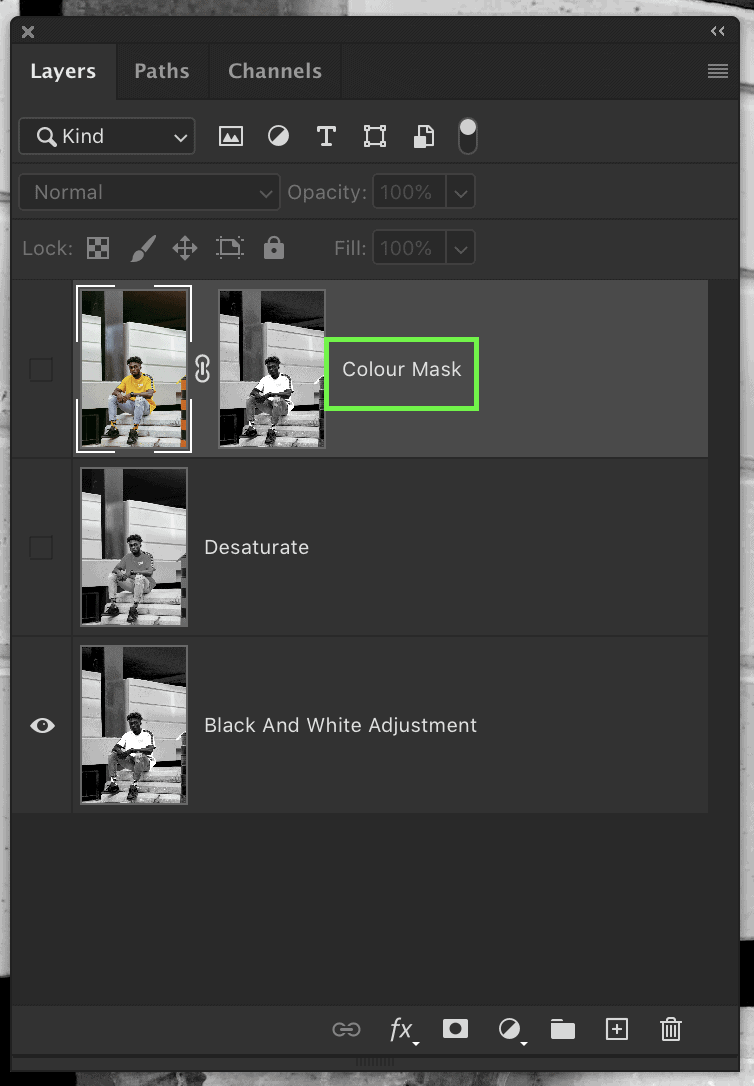The width and height of the screenshot is (754, 1086).
Task: Lock transparent pixels
Action: [x=98, y=248]
